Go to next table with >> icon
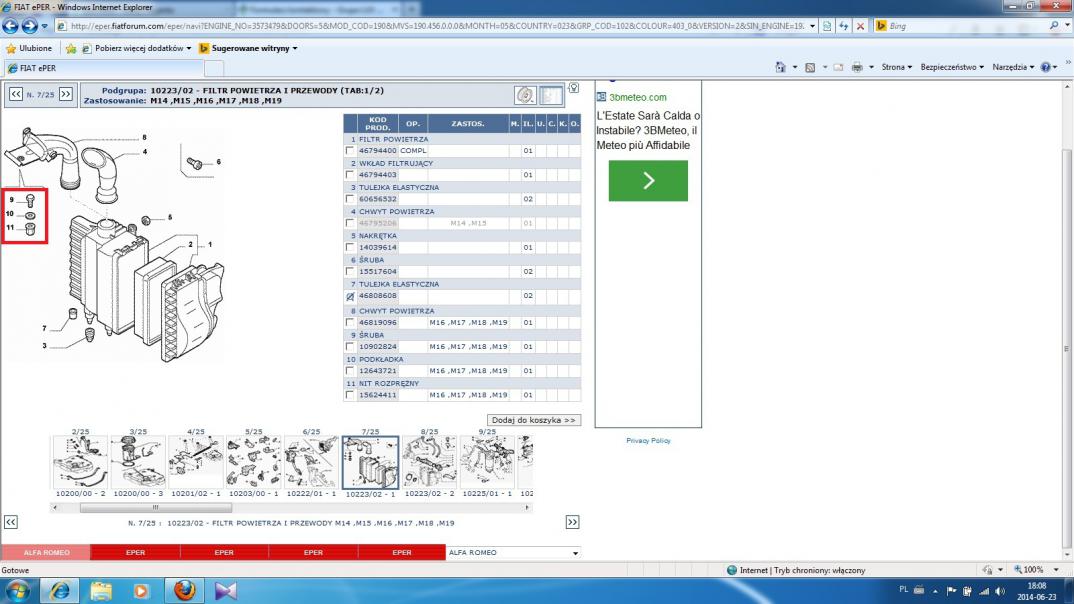The height and width of the screenshot is (604, 1074). [x=66, y=95]
